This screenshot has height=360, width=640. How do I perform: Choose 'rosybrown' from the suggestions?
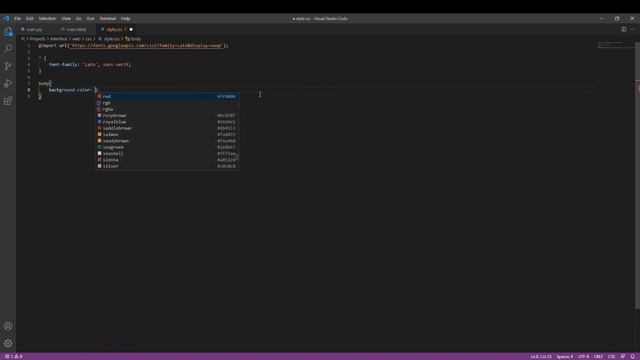pos(167,116)
